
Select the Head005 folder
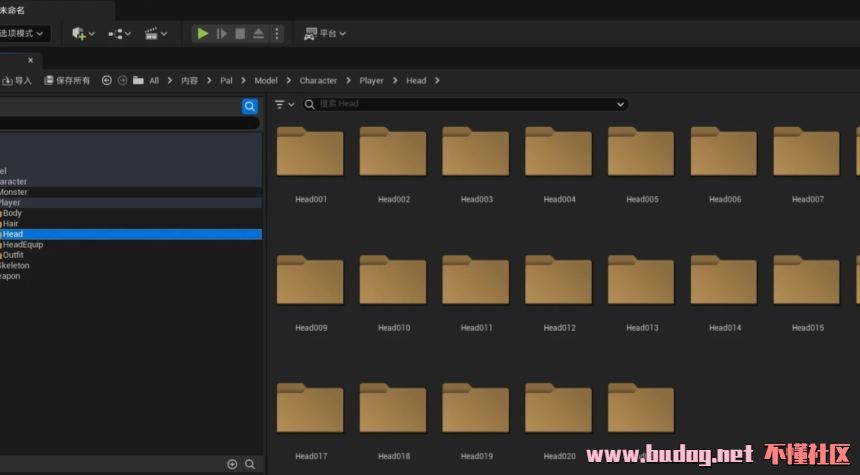641,152
